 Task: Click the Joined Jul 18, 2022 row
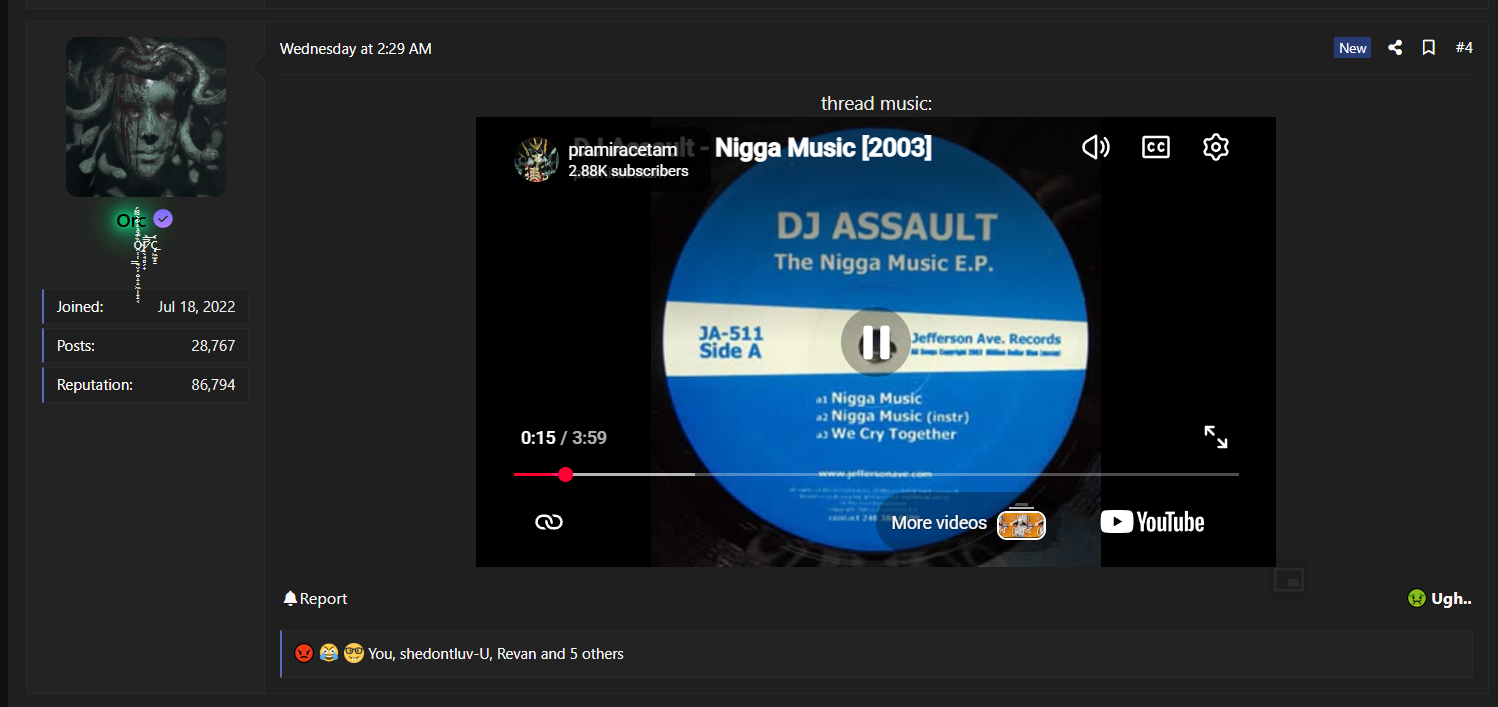click(x=146, y=306)
